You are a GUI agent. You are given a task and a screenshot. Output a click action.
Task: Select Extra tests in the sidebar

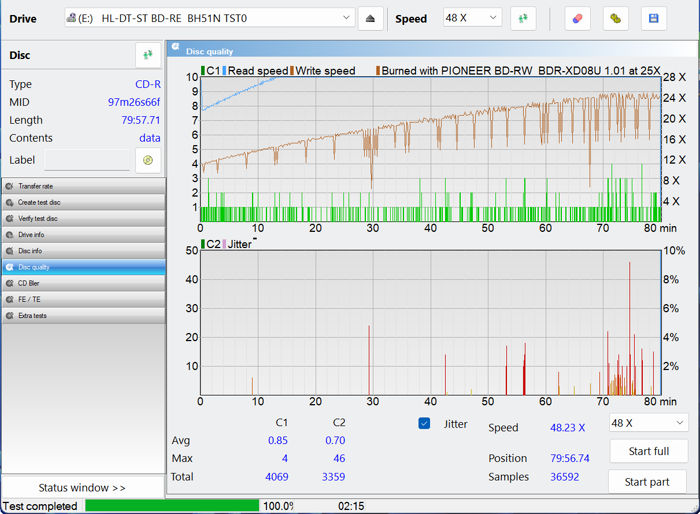[83, 315]
